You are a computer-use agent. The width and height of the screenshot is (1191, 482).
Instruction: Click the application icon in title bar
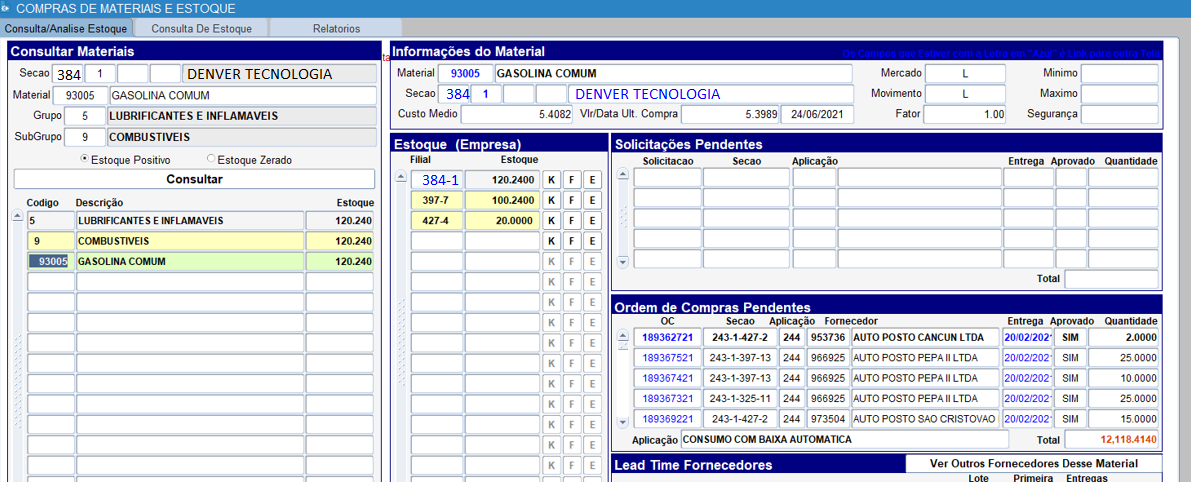point(7,9)
